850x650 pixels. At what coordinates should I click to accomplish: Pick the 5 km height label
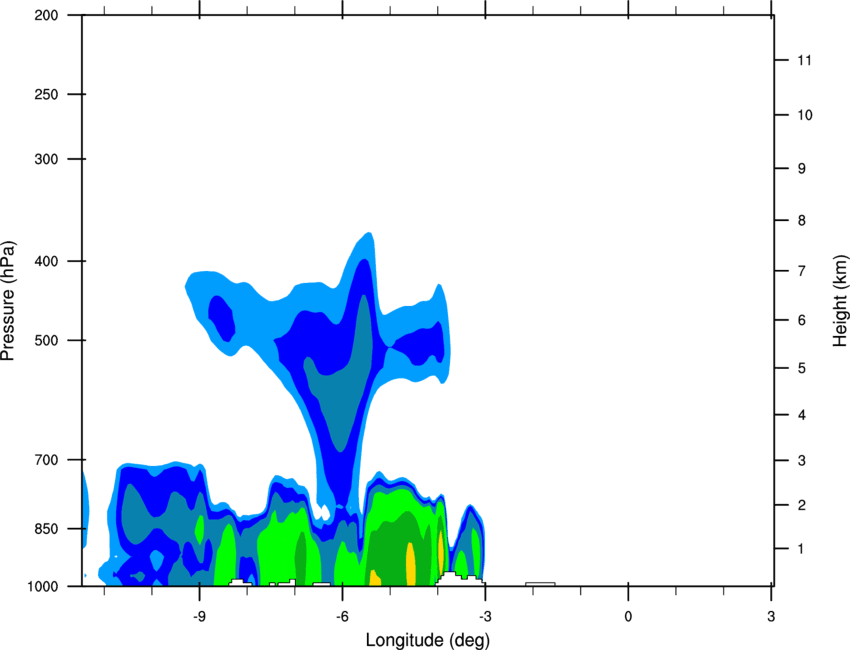801,369
